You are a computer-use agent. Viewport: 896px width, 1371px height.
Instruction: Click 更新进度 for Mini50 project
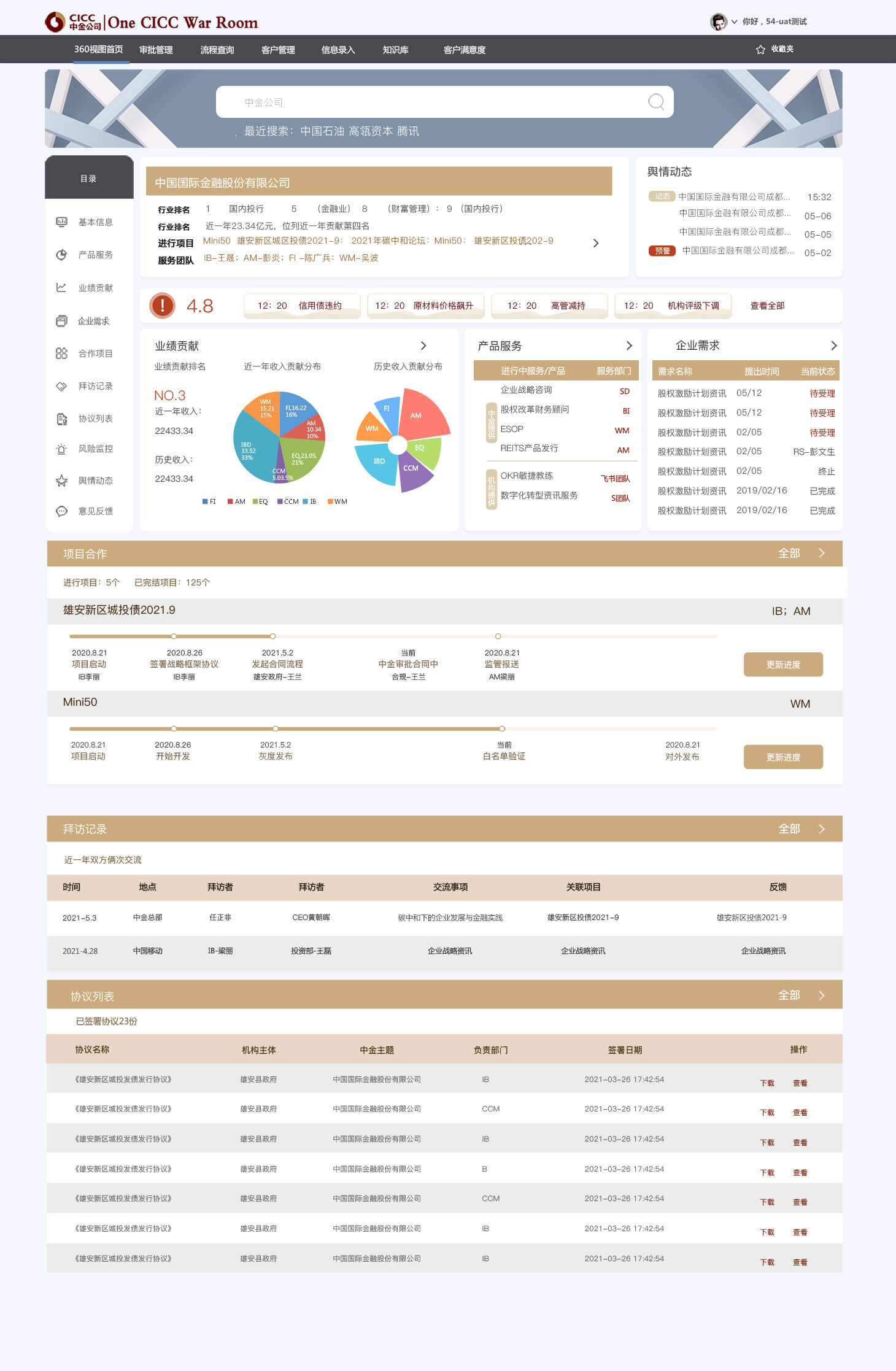click(x=783, y=757)
